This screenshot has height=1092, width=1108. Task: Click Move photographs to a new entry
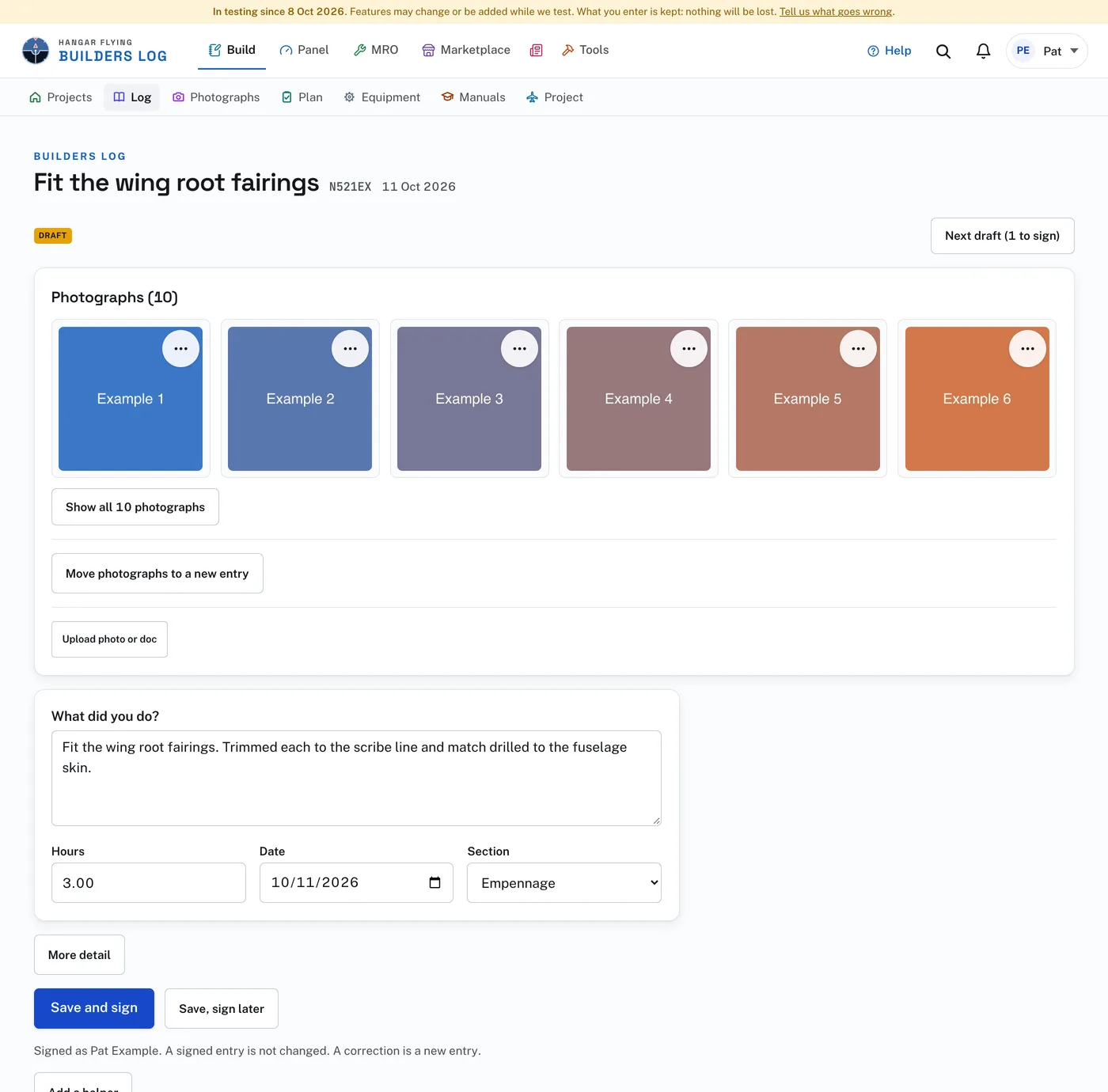click(157, 574)
